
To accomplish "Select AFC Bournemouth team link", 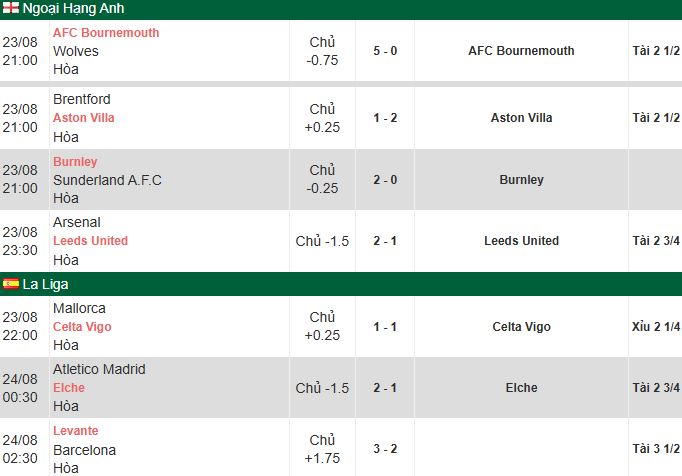I will click(x=106, y=33).
